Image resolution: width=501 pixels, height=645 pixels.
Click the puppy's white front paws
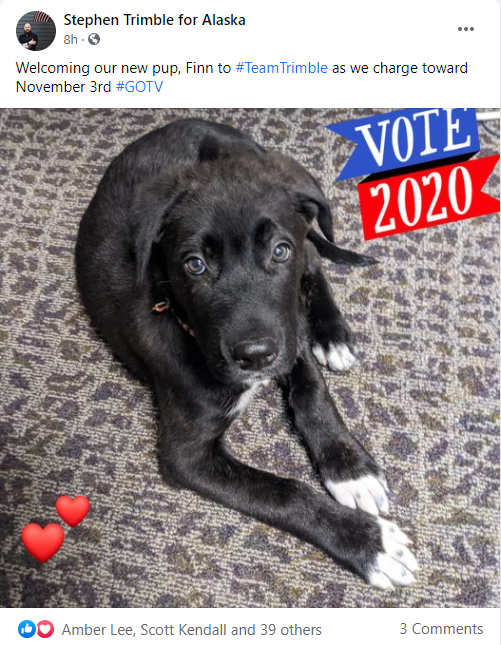pyautogui.click(x=372, y=531)
